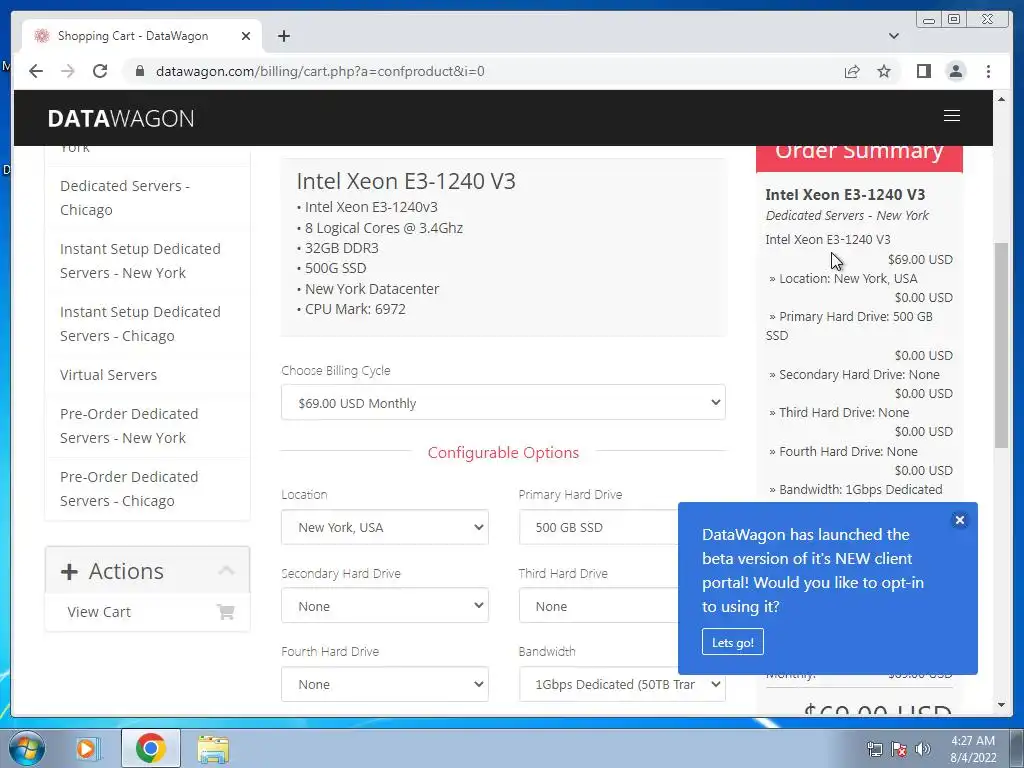Viewport: 1024px width, 768px height.
Task: Click the scrollbar up arrow
Action: pyautogui.click(x=1001, y=99)
